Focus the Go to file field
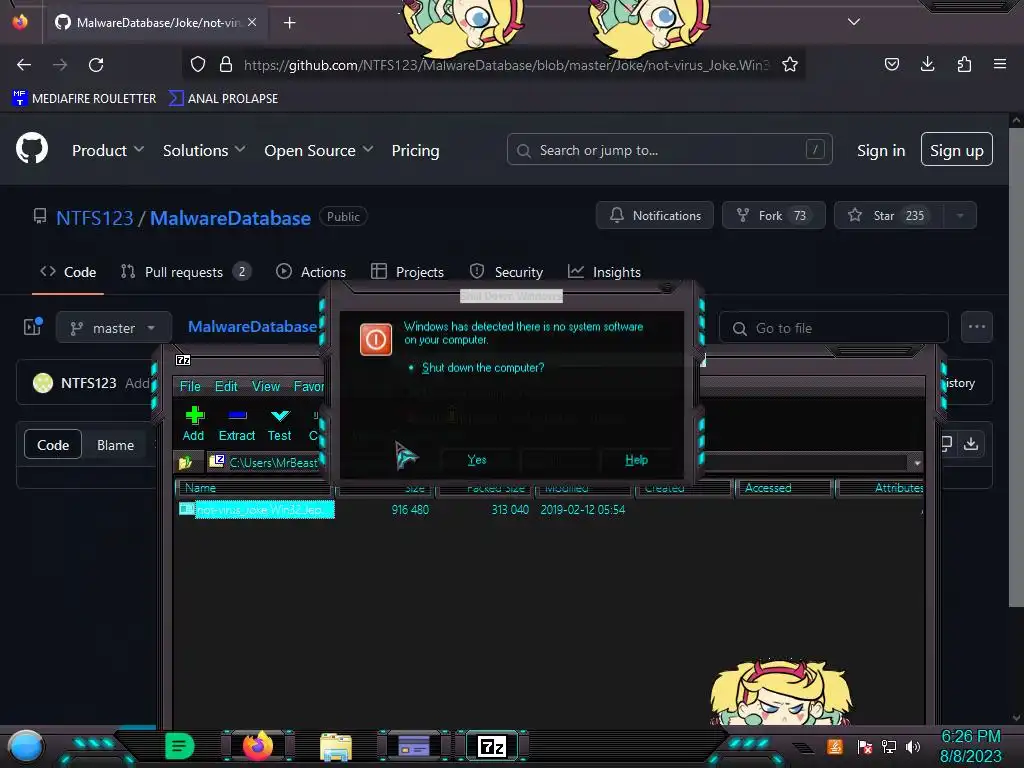The image size is (1024, 768). click(833, 328)
